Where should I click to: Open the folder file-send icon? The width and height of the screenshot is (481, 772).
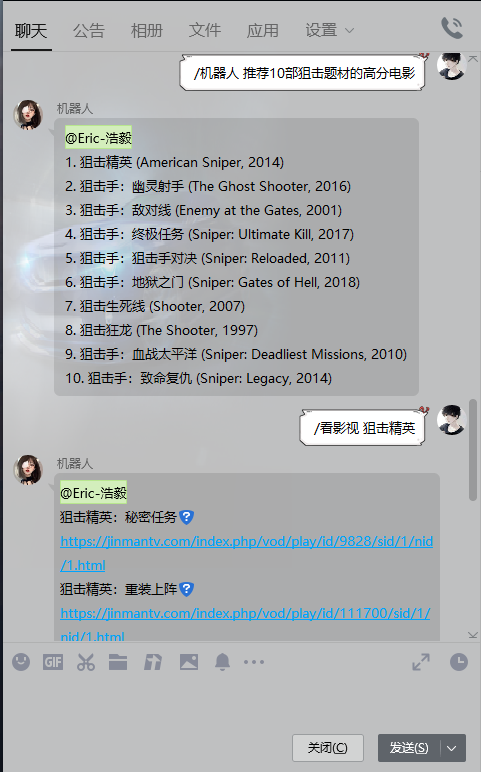point(118,662)
